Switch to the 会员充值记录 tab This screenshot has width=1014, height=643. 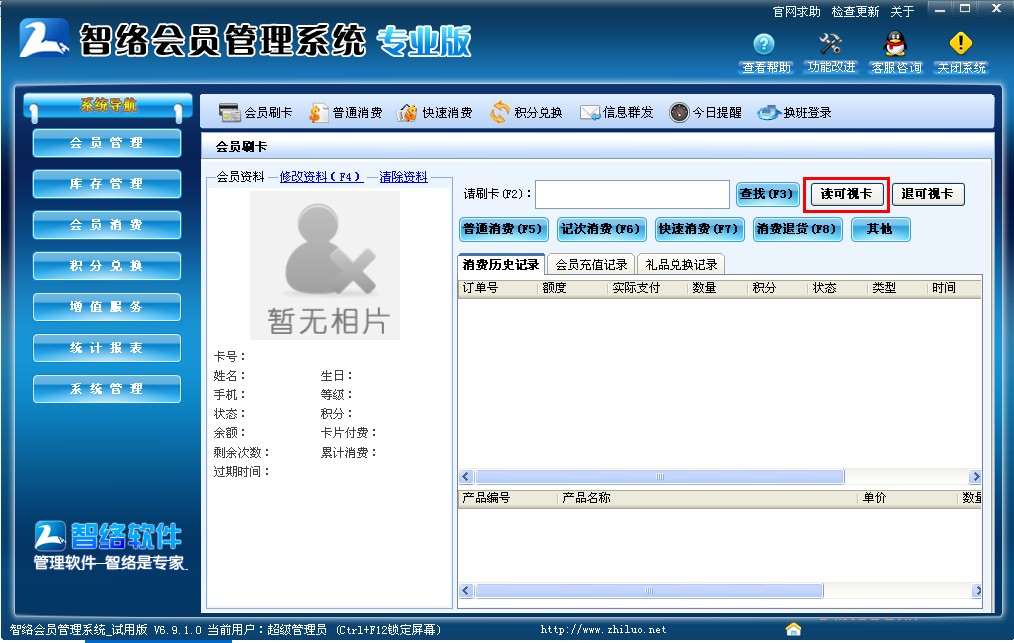tap(591, 265)
